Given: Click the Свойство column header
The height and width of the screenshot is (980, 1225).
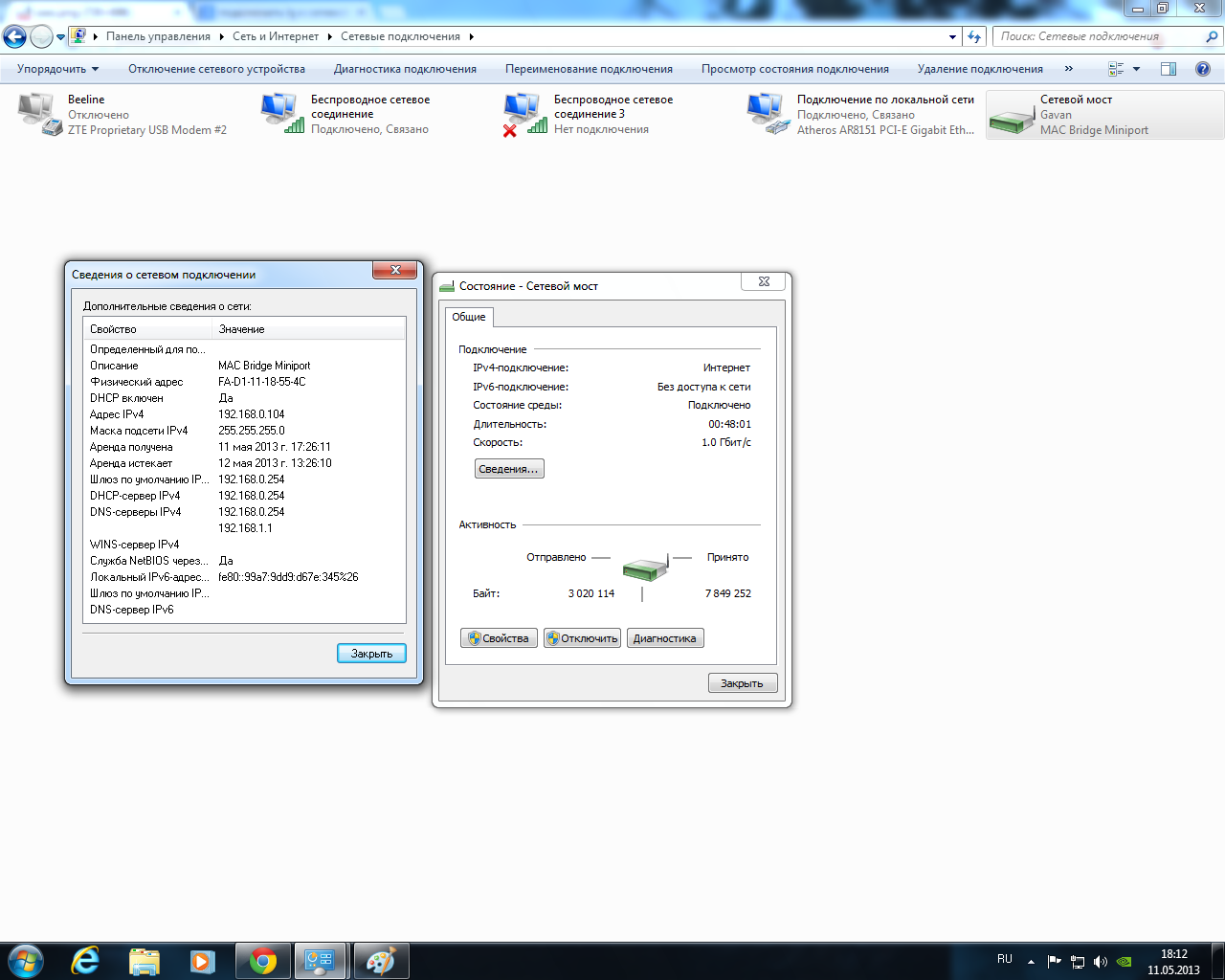Looking at the screenshot, I should [x=148, y=329].
